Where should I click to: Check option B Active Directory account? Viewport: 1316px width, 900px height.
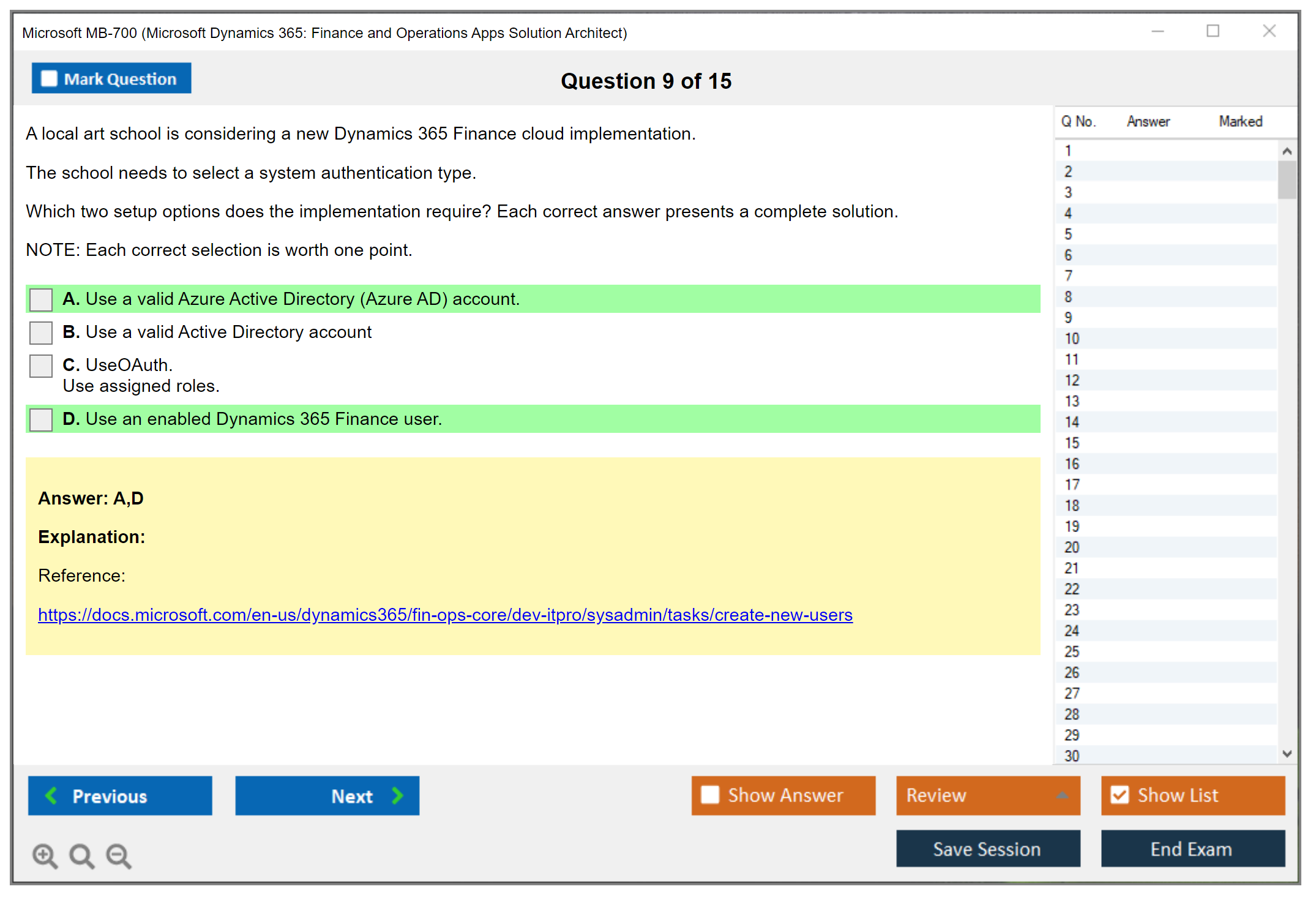(x=41, y=332)
